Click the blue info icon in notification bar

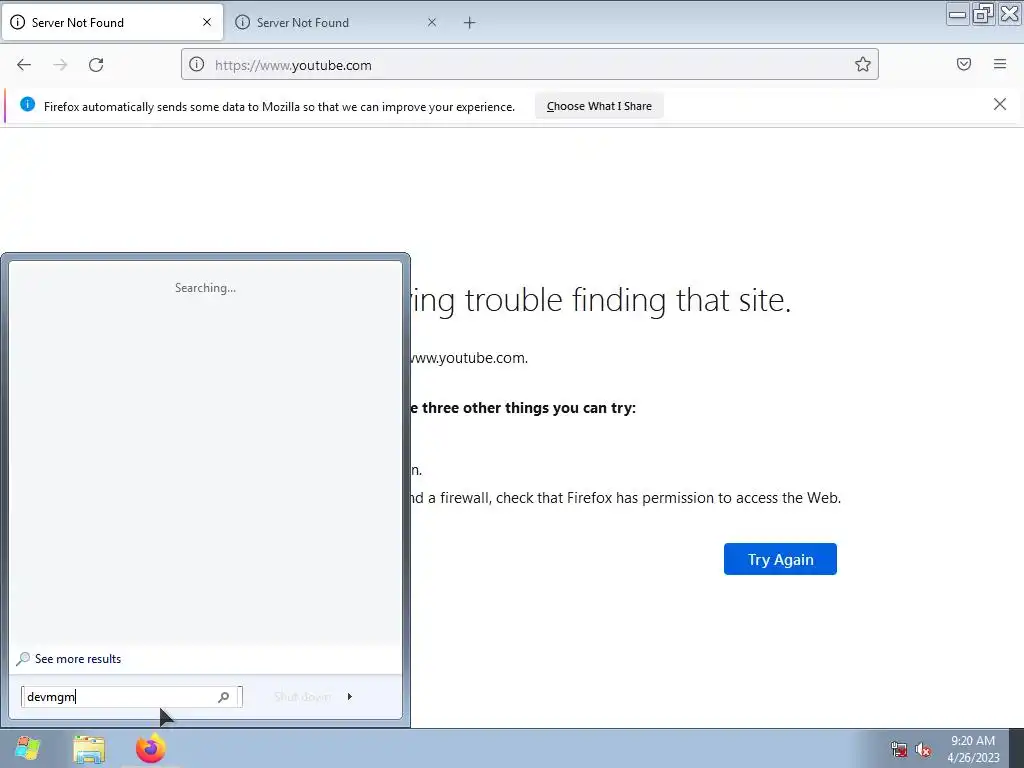point(27,104)
